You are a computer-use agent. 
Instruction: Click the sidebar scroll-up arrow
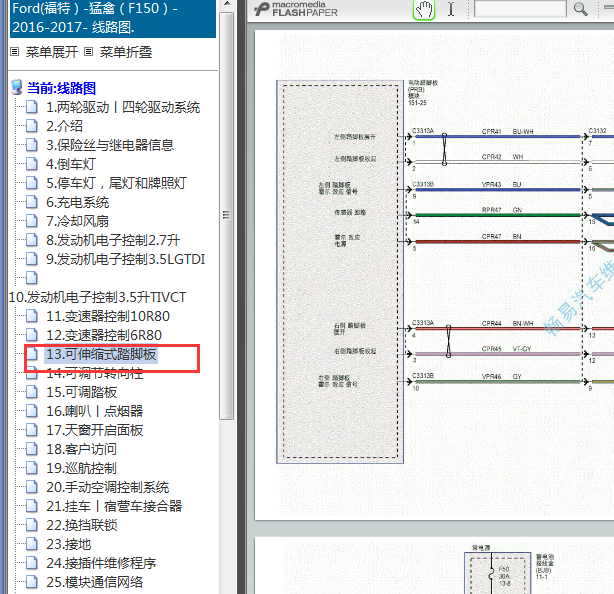227,5
